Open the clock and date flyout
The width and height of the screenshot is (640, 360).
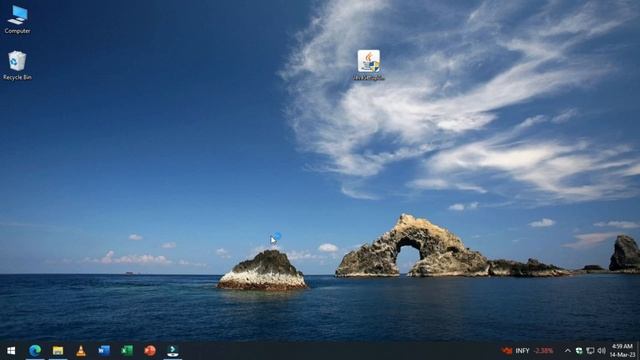(x=622, y=351)
